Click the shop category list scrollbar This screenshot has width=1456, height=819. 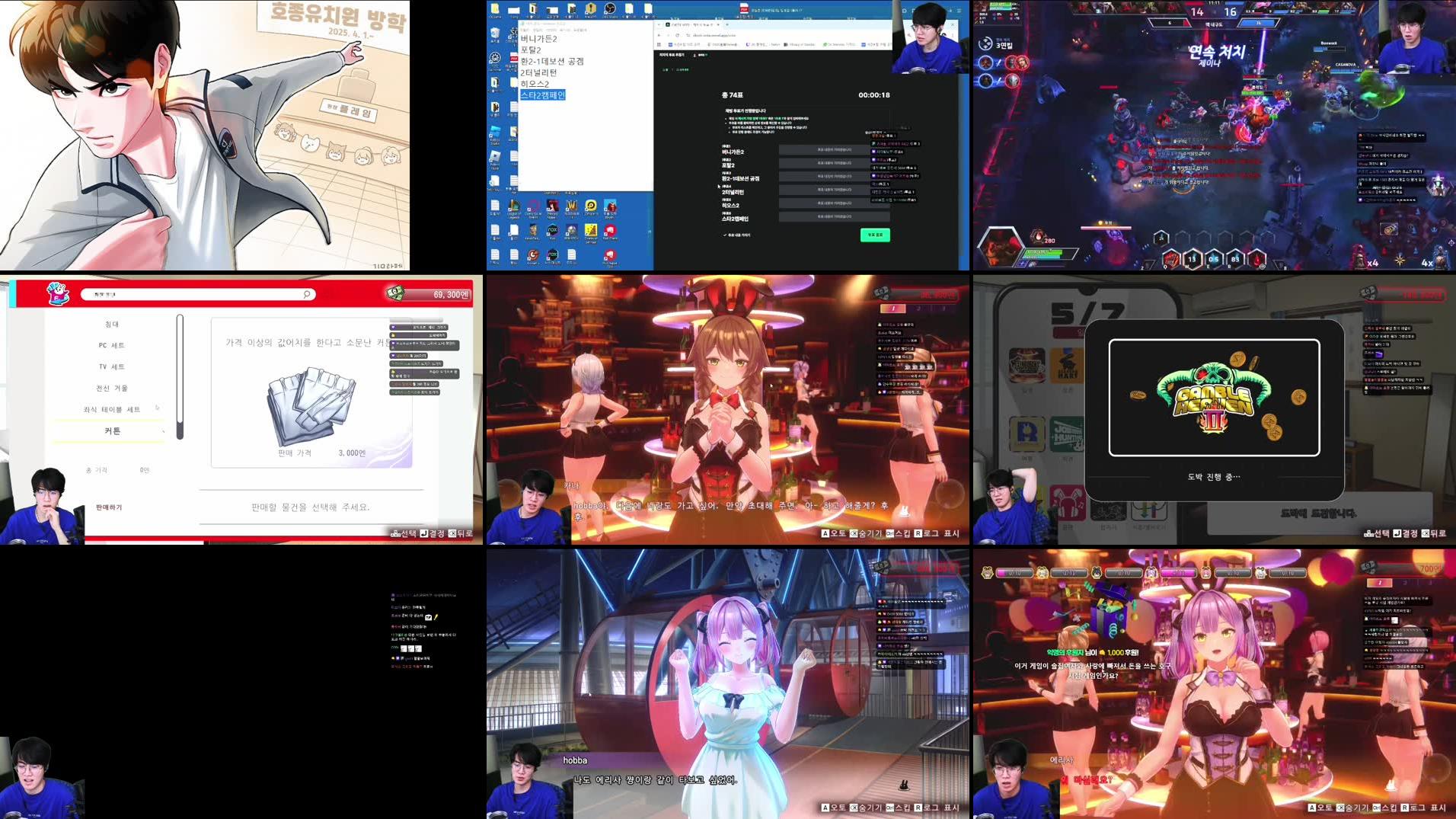coord(180,377)
